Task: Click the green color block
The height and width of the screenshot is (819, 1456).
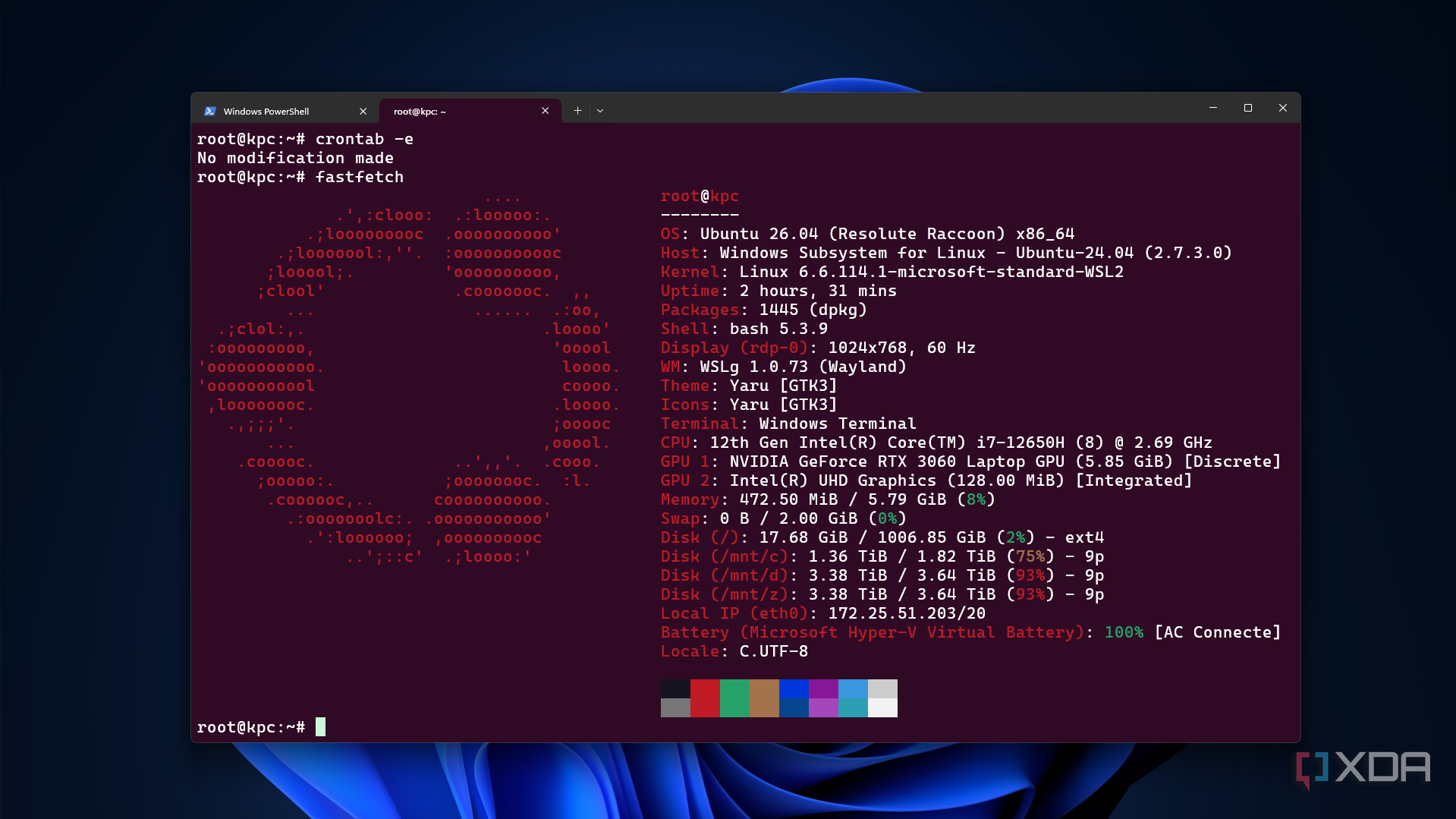Action: click(x=734, y=698)
